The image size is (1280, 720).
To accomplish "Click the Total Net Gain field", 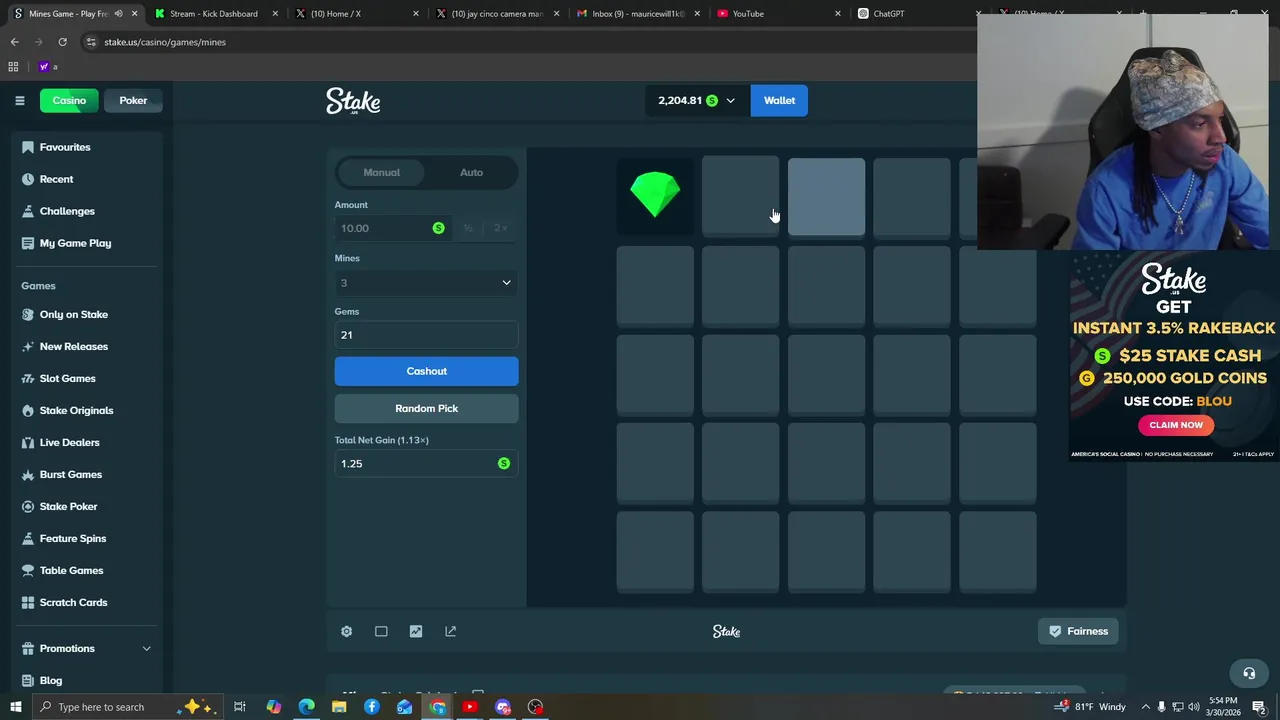I will (426, 463).
